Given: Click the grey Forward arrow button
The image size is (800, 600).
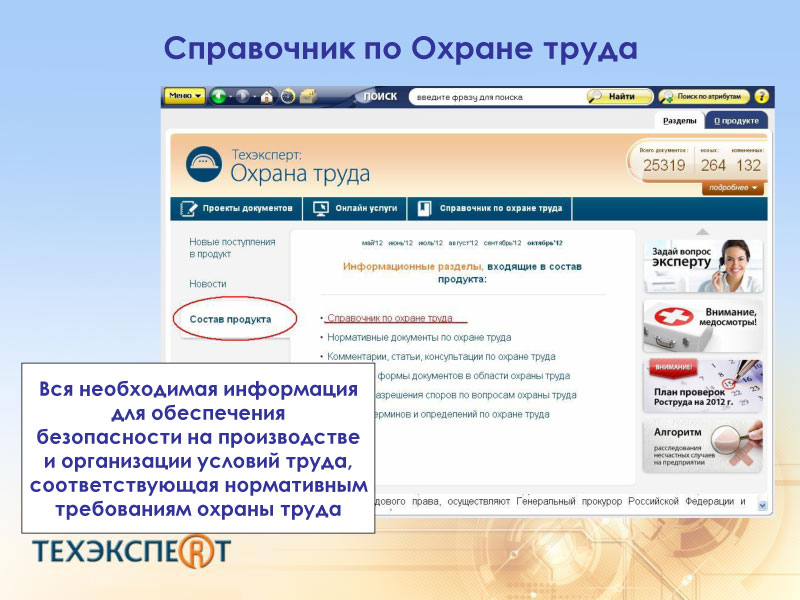Looking at the screenshot, I should 243,96.
